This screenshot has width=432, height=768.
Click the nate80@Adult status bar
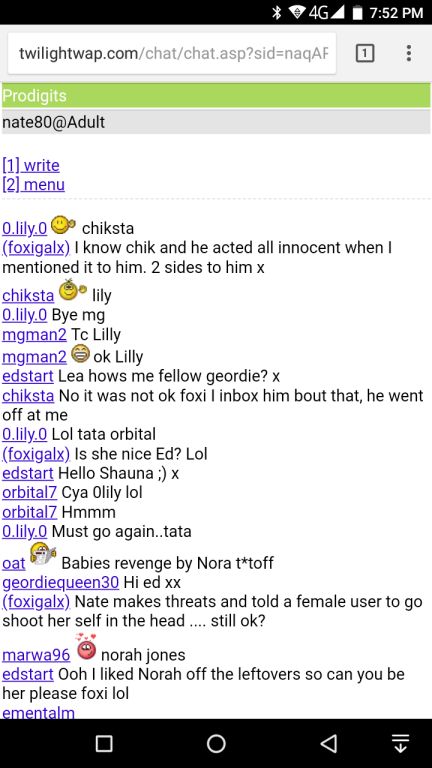tap(216, 121)
